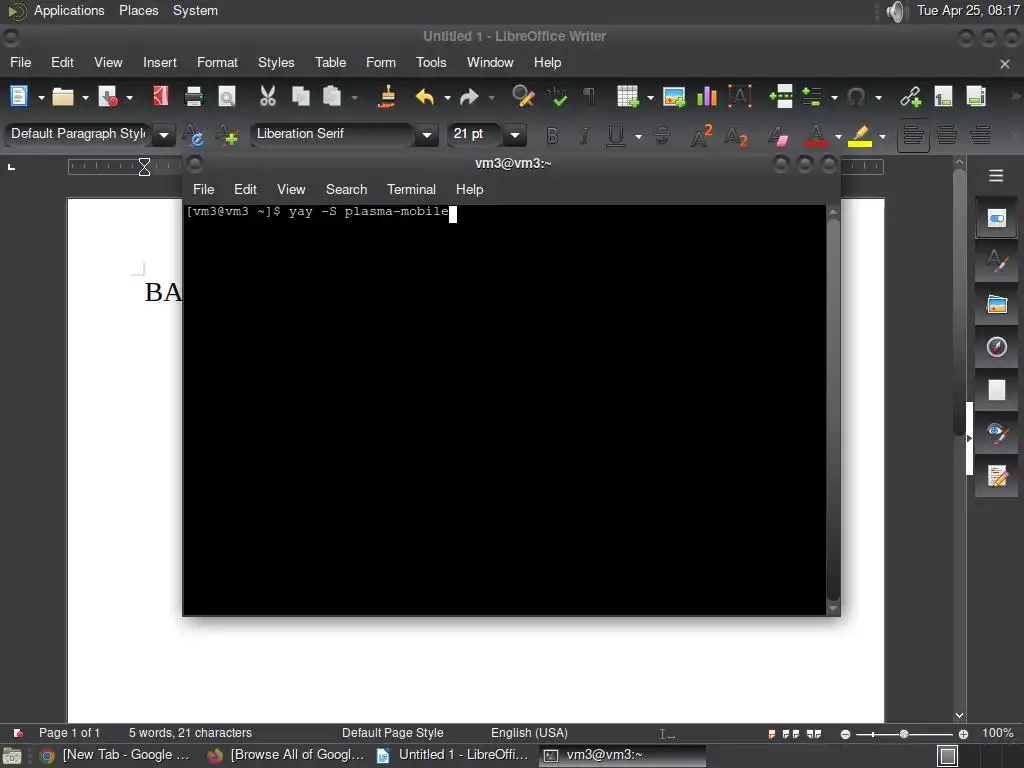
Task: Click the Redo arrow
Action: coord(469,97)
